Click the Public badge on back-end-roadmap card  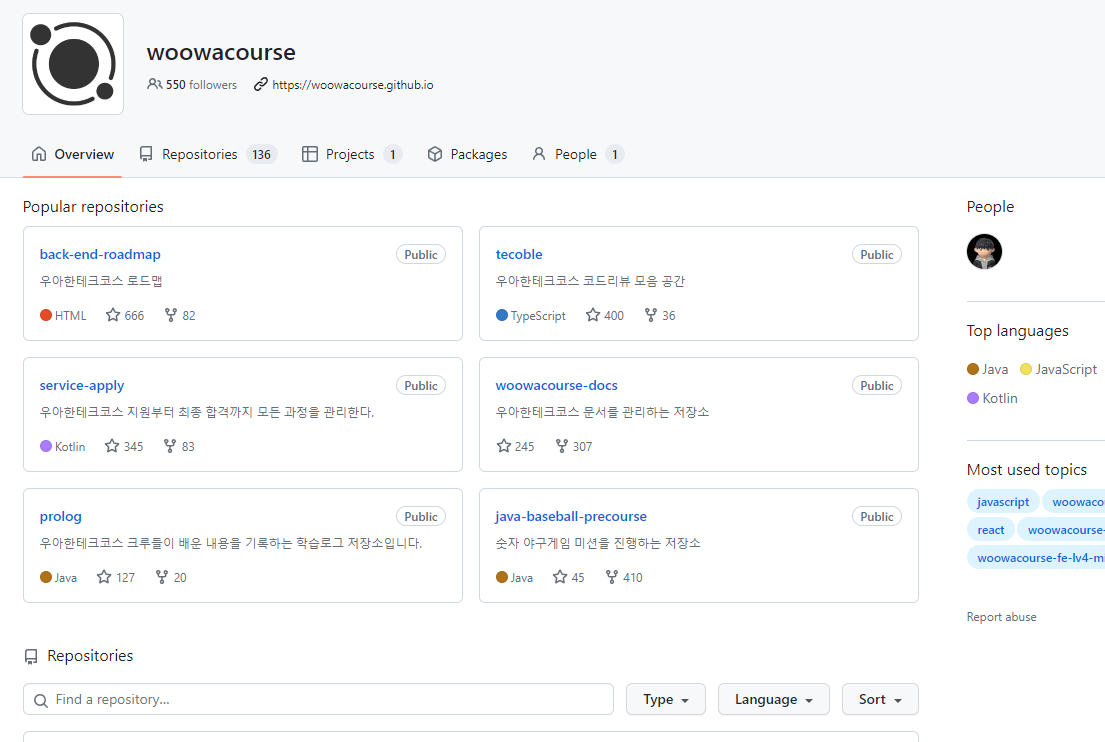pos(421,254)
